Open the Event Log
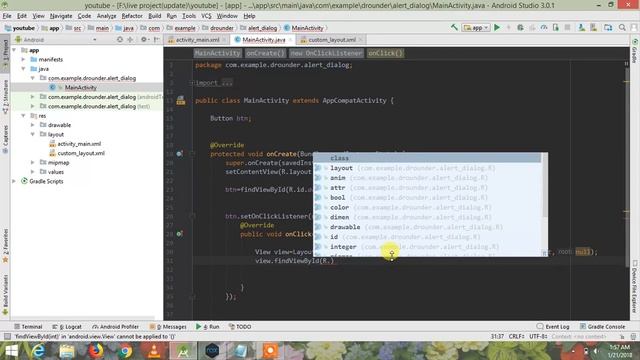640x360 pixels. [553, 327]
